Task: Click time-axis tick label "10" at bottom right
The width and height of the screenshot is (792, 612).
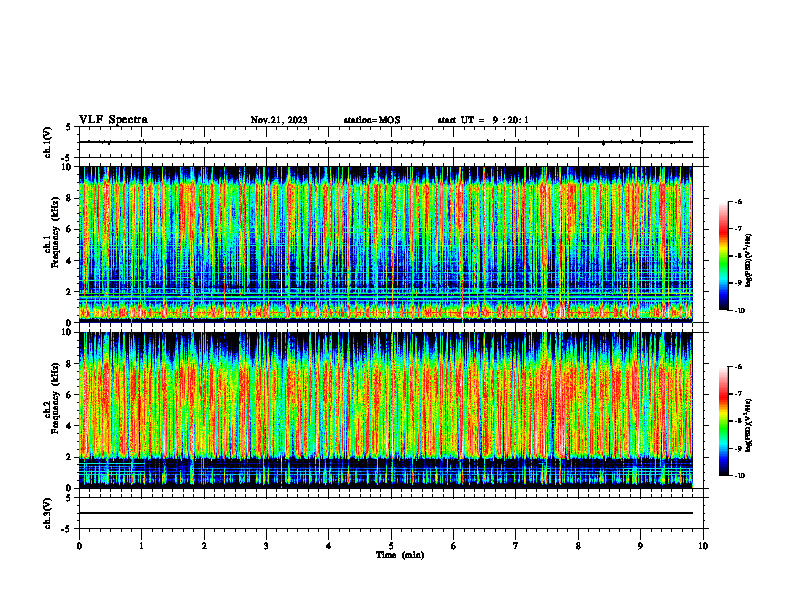Action: pyautogui.click(x=703, y=546)
